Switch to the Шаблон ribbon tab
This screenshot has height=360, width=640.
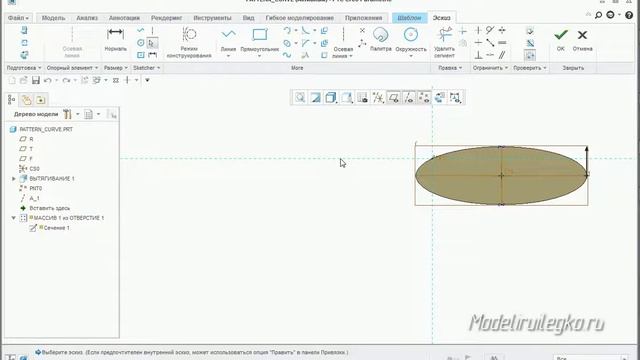tap(409, 18)
